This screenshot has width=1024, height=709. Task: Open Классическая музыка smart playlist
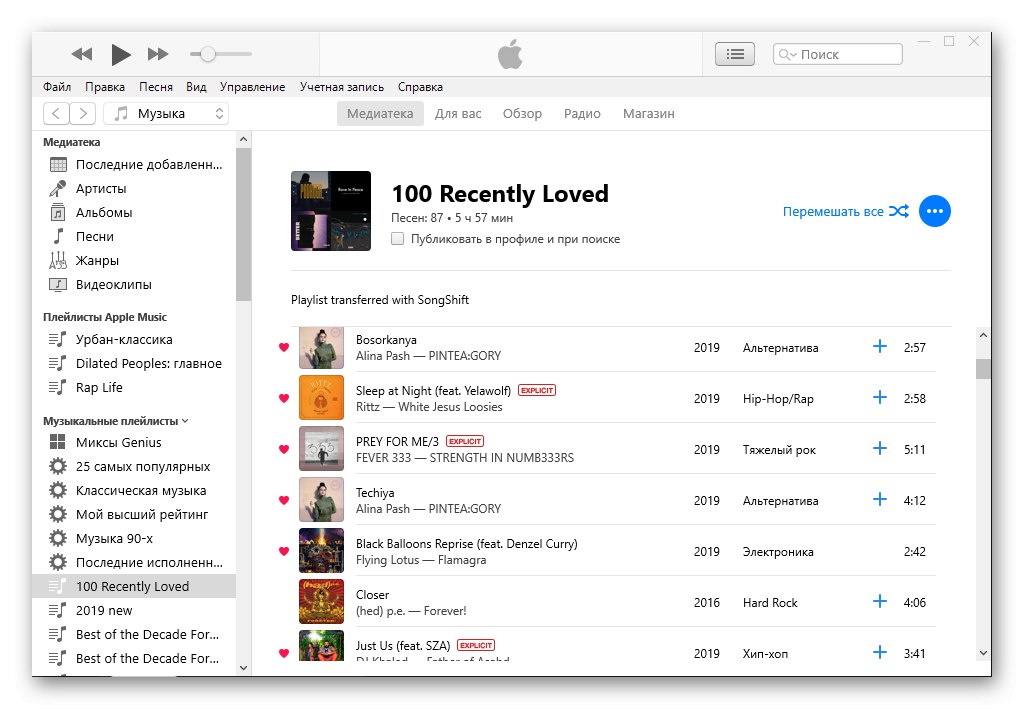point(135,491)
